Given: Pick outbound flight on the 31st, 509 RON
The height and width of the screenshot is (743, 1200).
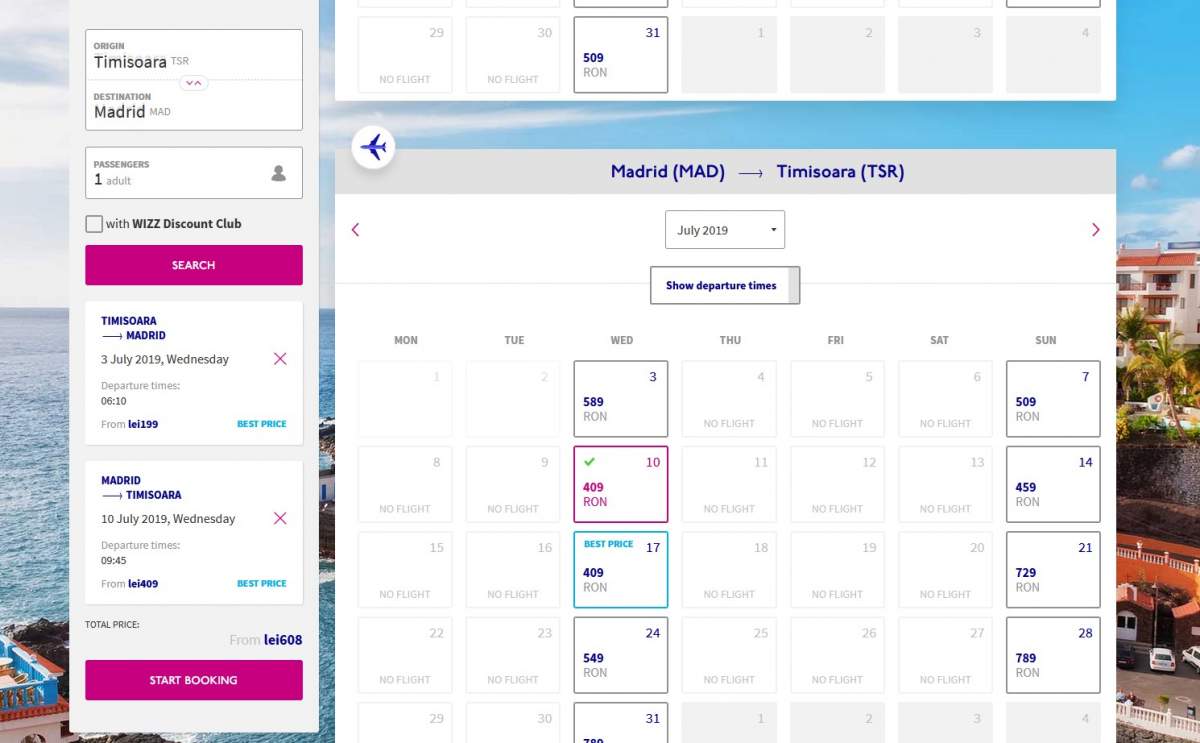Looking at the screenshot, I should [620, 55].
